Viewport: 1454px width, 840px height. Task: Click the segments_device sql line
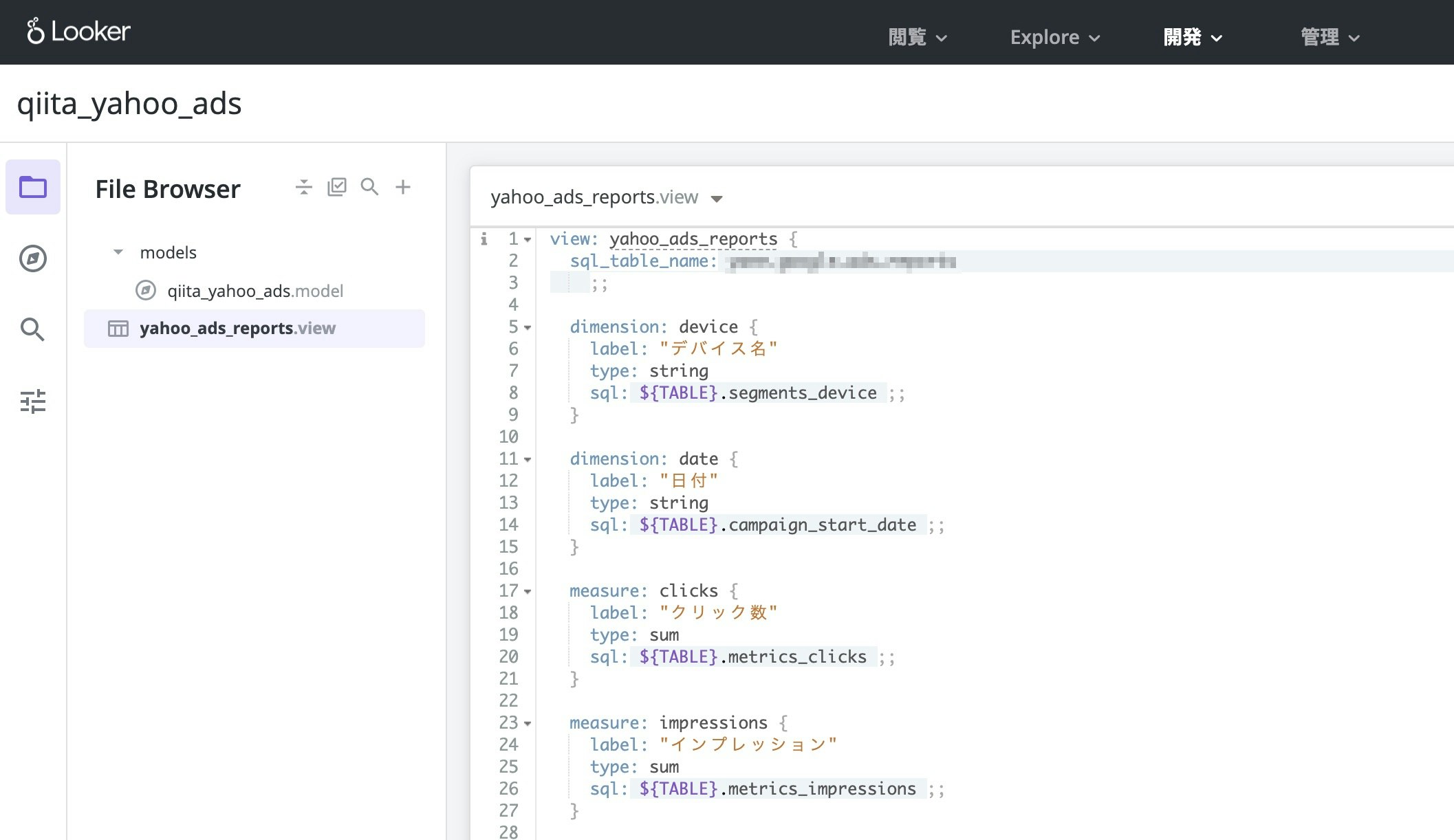[x=748, y=393]
